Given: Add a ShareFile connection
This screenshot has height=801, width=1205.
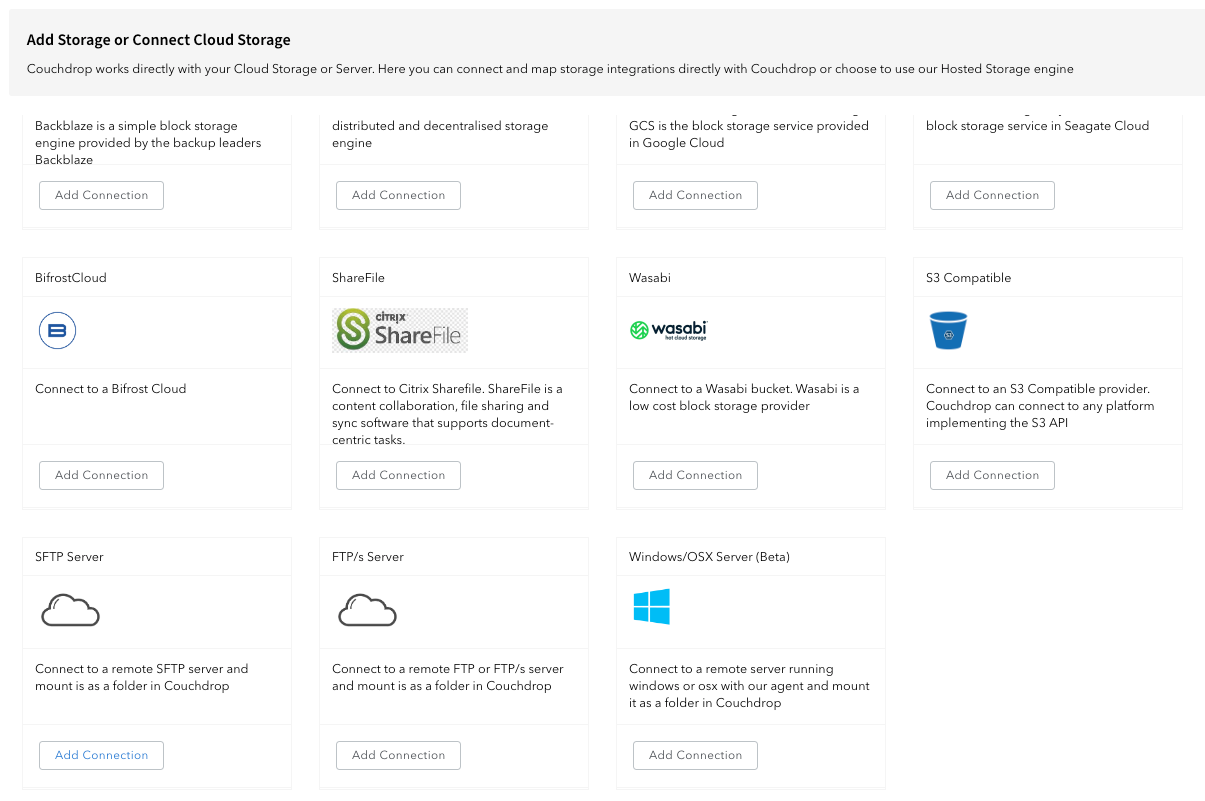Looking at the screenshot, I should pos(398,475).
